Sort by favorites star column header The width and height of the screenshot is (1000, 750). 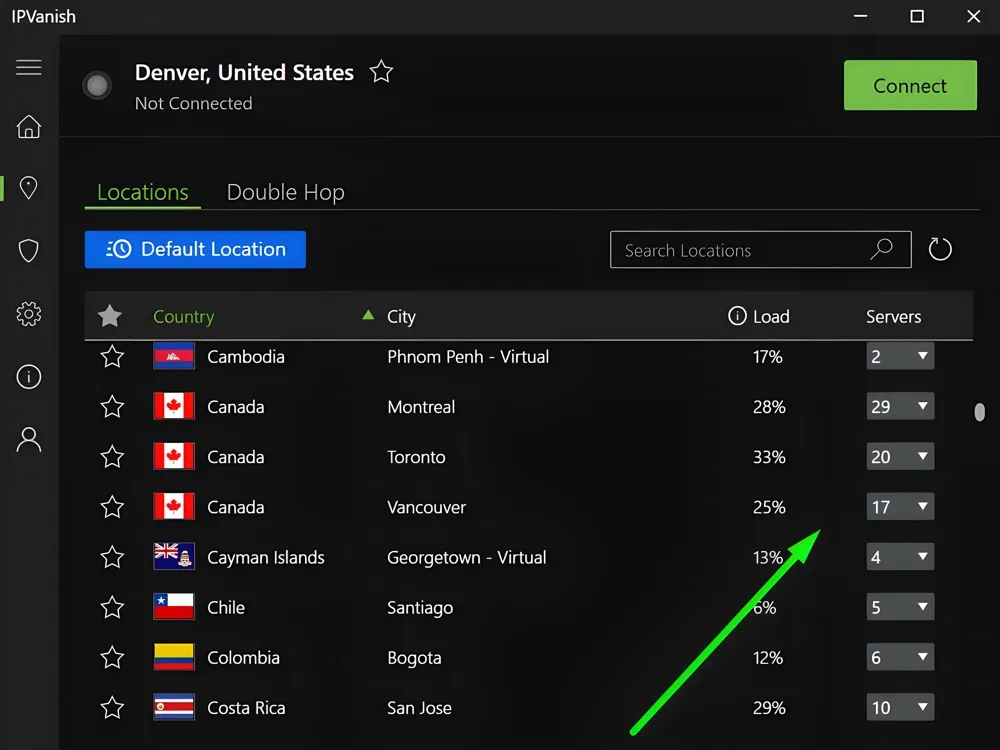point(110,316)
